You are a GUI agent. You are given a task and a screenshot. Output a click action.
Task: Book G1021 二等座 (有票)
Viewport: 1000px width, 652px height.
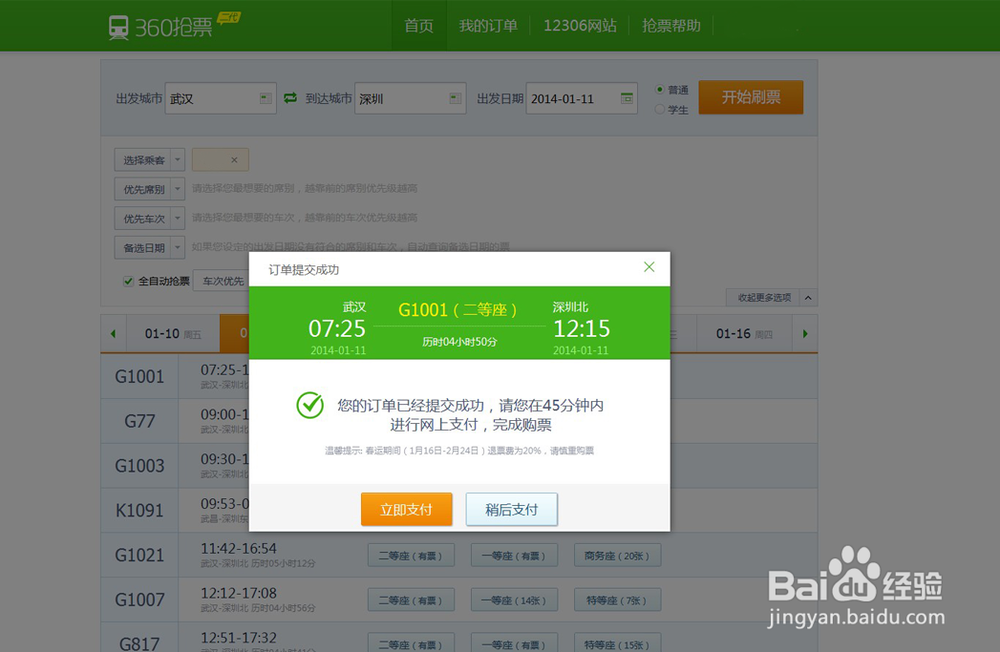(x=412, y=556)
